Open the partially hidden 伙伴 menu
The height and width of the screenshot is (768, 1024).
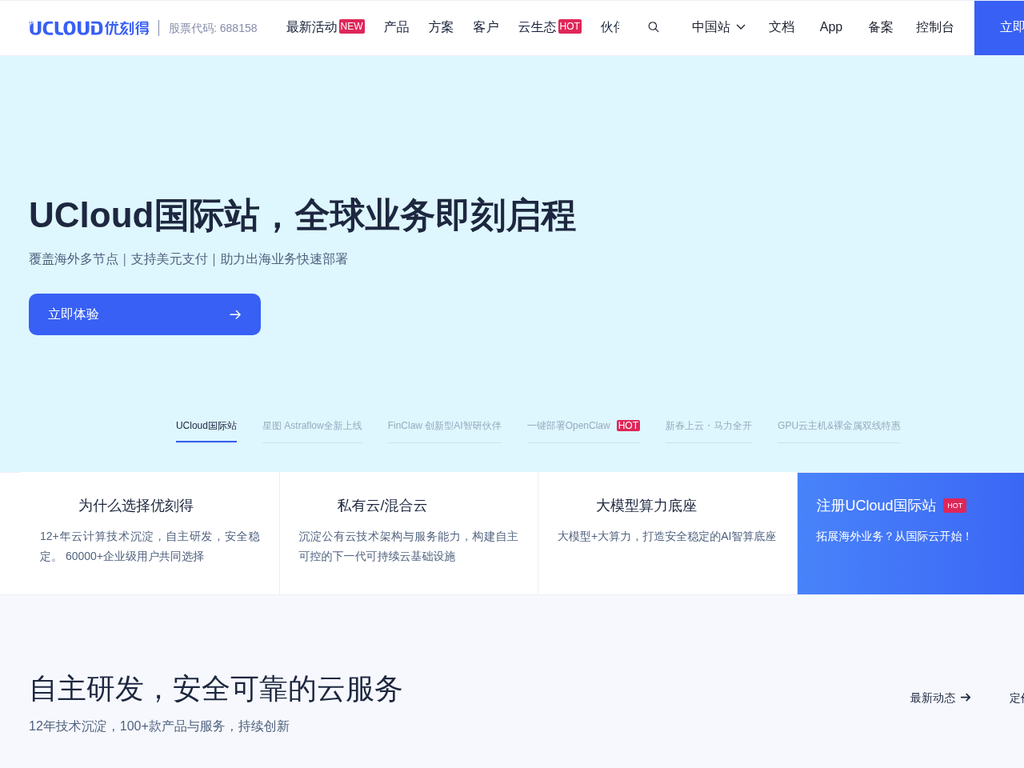[610, 27]
